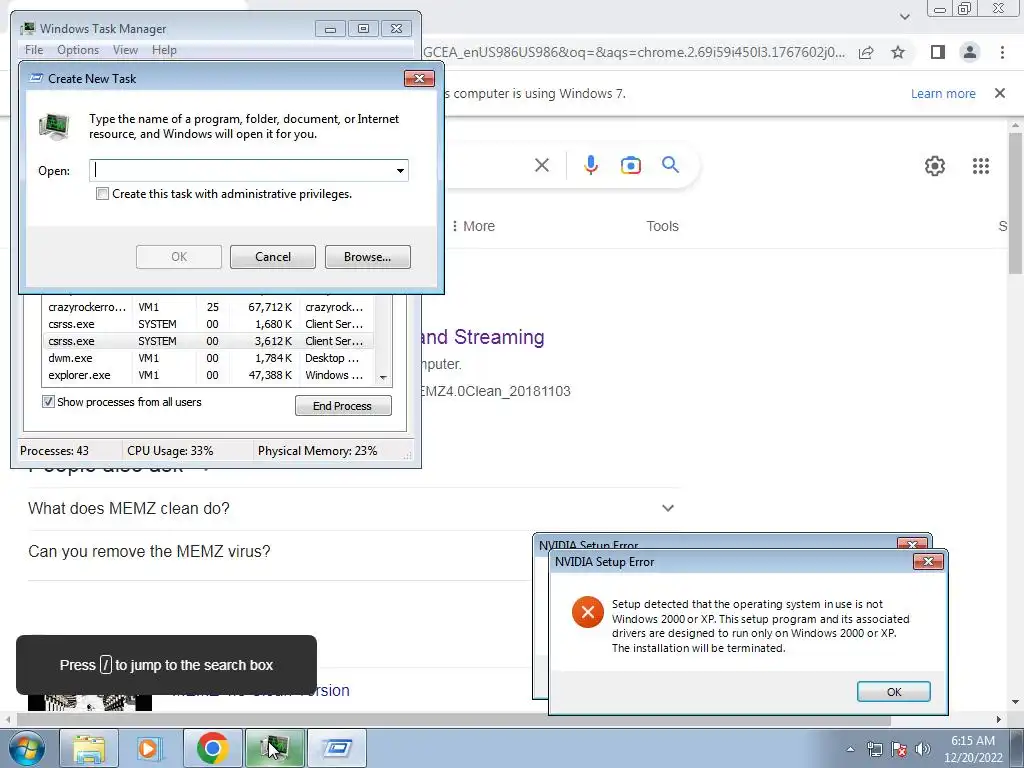This screenshot has width=1024, height=768.
Task: Open Google quick settings gear
Action: [935, 166]
